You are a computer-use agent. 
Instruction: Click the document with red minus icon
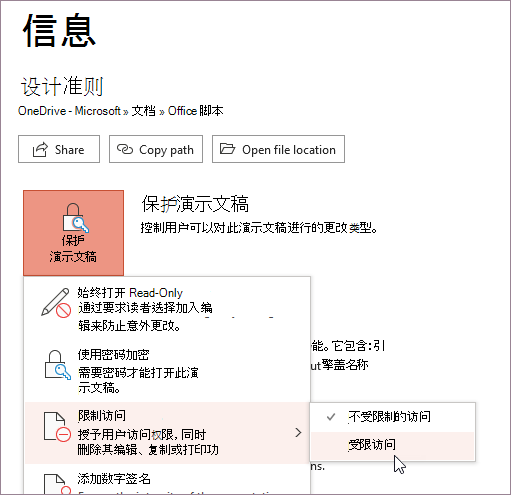tap(57, 427)
